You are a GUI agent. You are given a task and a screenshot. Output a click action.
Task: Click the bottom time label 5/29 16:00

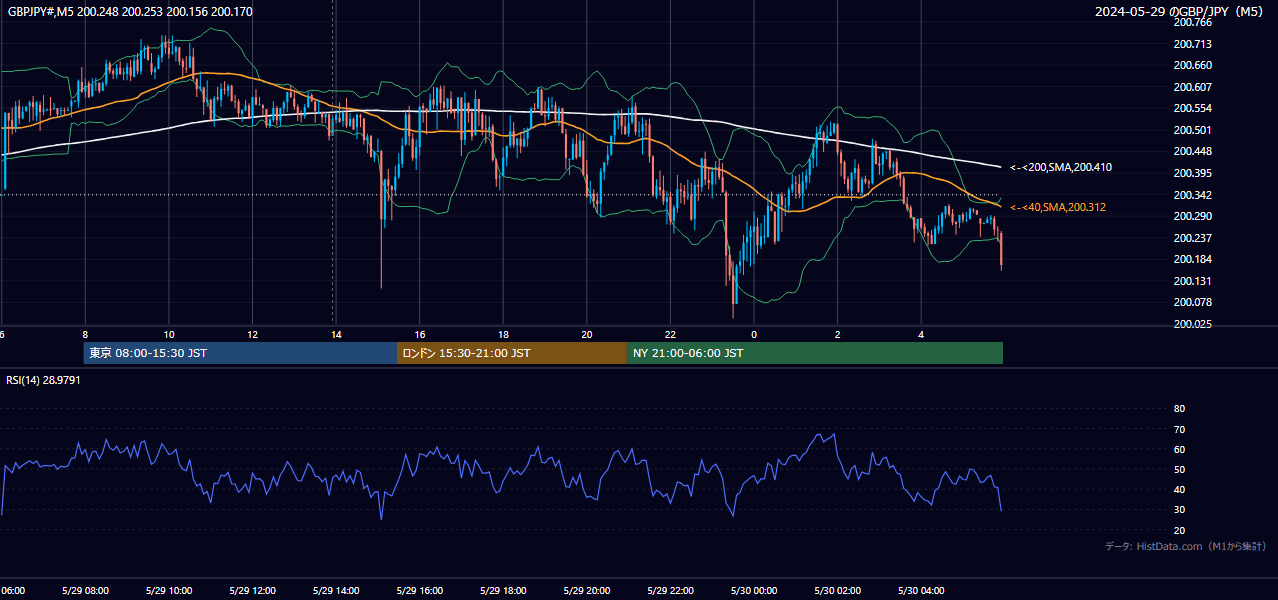[420, 590]
